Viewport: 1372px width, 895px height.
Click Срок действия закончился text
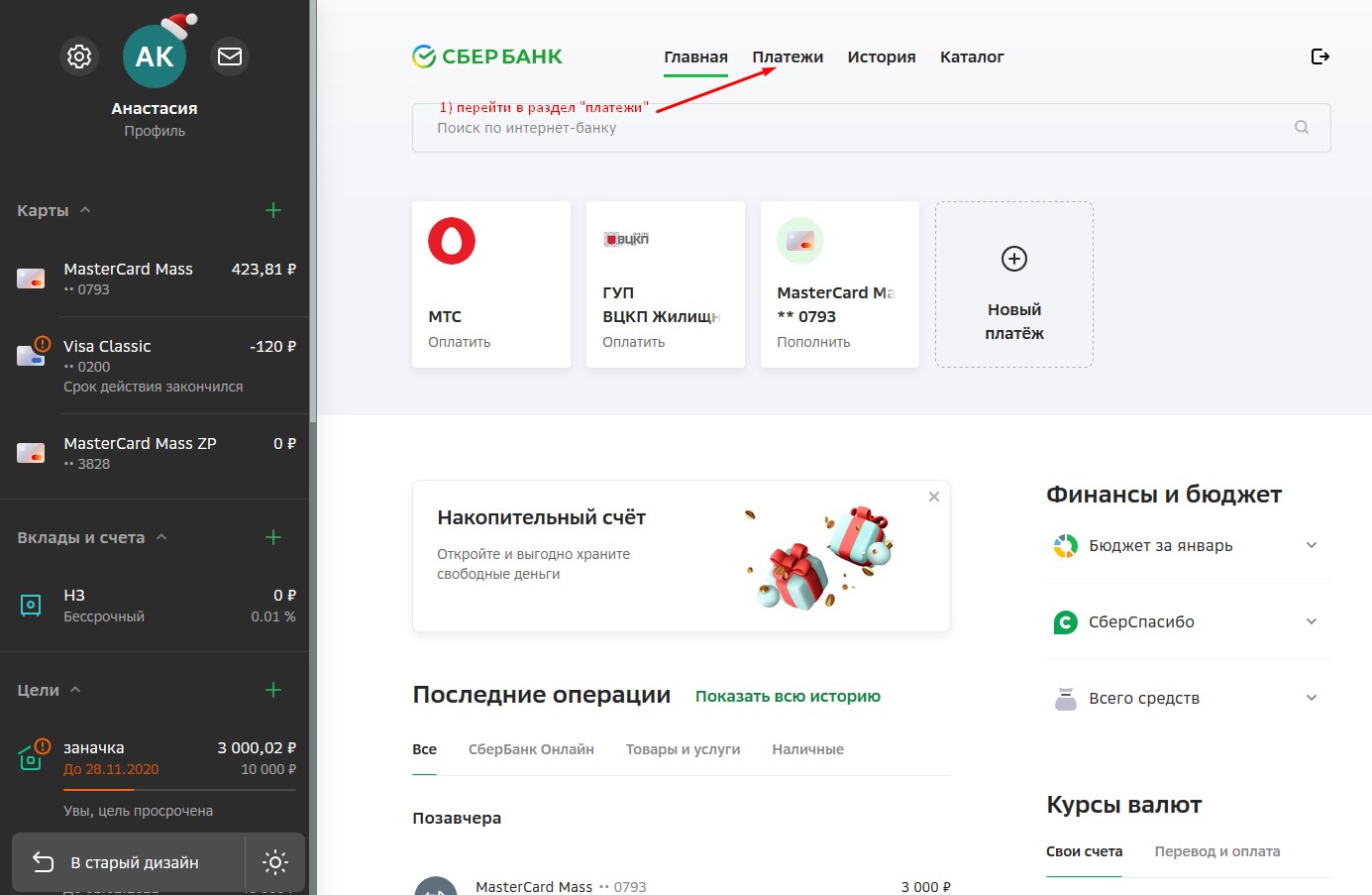point(153,387)
